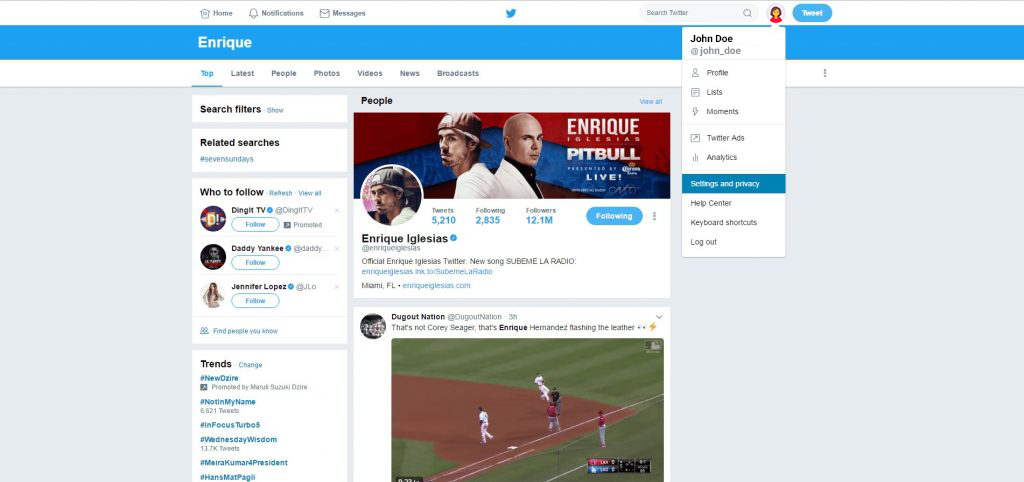
Task: Show the search filters
Action: click(276, 110)
